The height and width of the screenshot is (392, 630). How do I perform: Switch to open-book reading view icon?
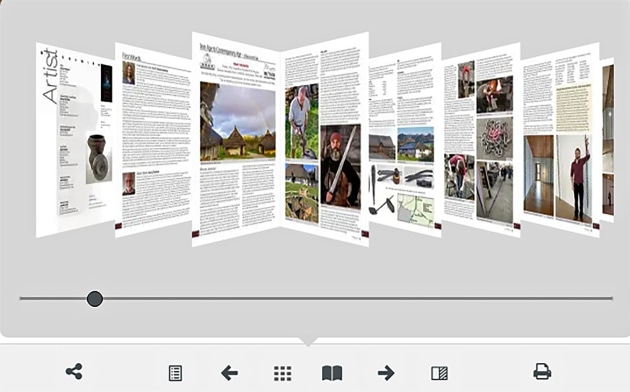click(332, 373)
